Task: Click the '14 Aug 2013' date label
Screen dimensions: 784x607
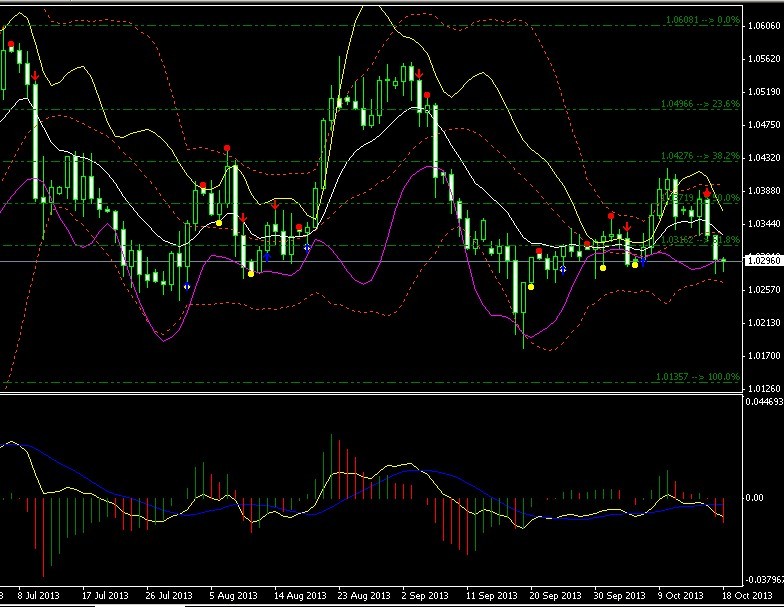Action: tap(300, 596)
